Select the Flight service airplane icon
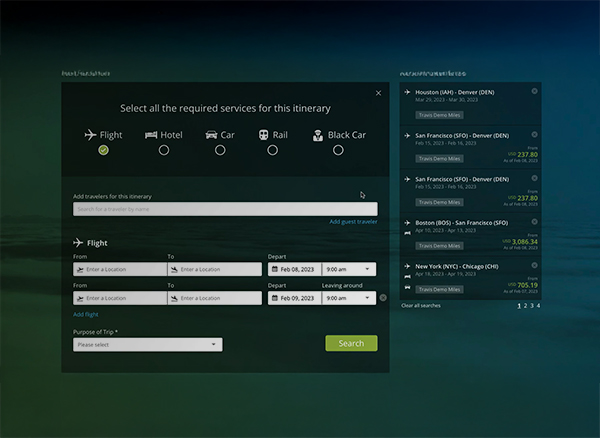The height and width of the screenshot is (438, 600). [90, 134]
